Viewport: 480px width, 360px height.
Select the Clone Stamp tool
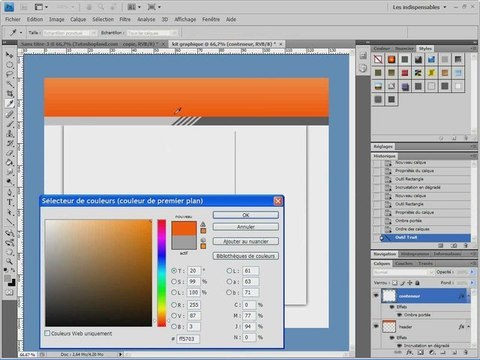point(10,134)
